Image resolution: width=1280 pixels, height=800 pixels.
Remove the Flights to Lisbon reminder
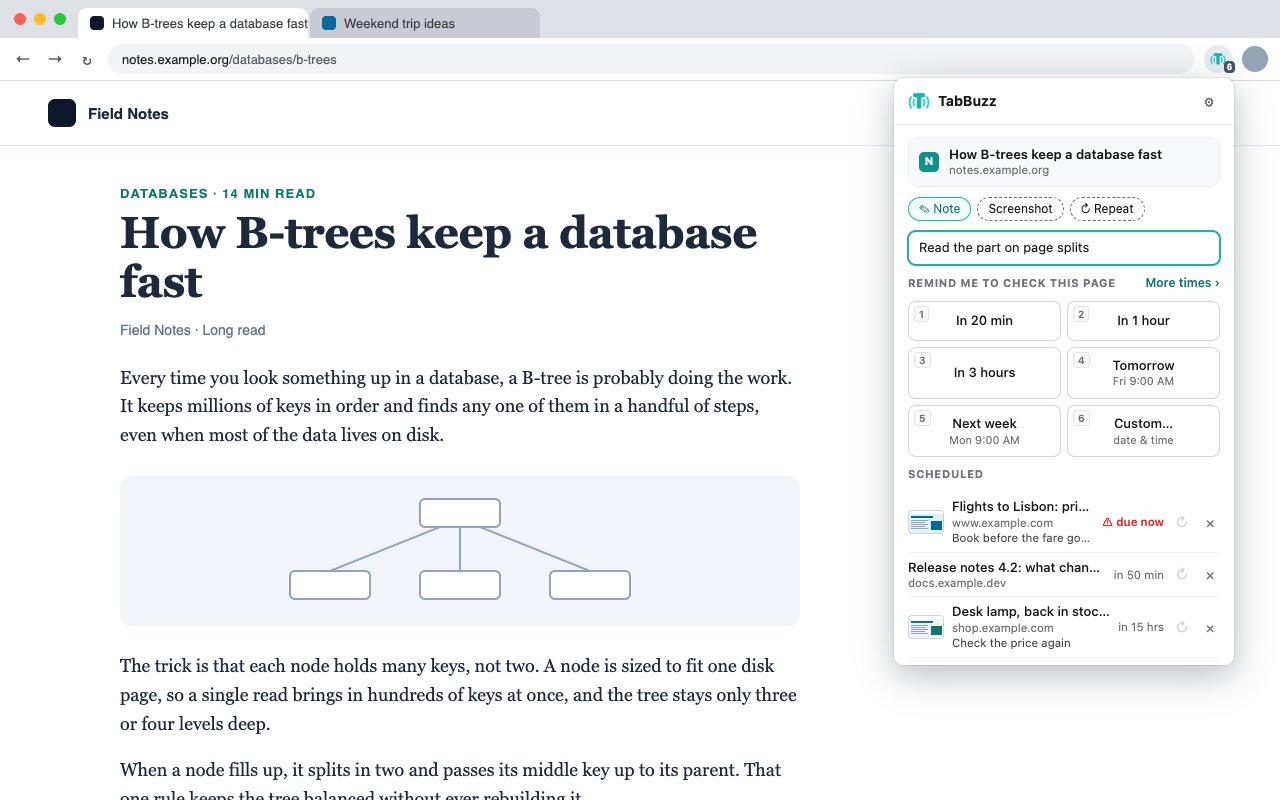pos(1210,523)
